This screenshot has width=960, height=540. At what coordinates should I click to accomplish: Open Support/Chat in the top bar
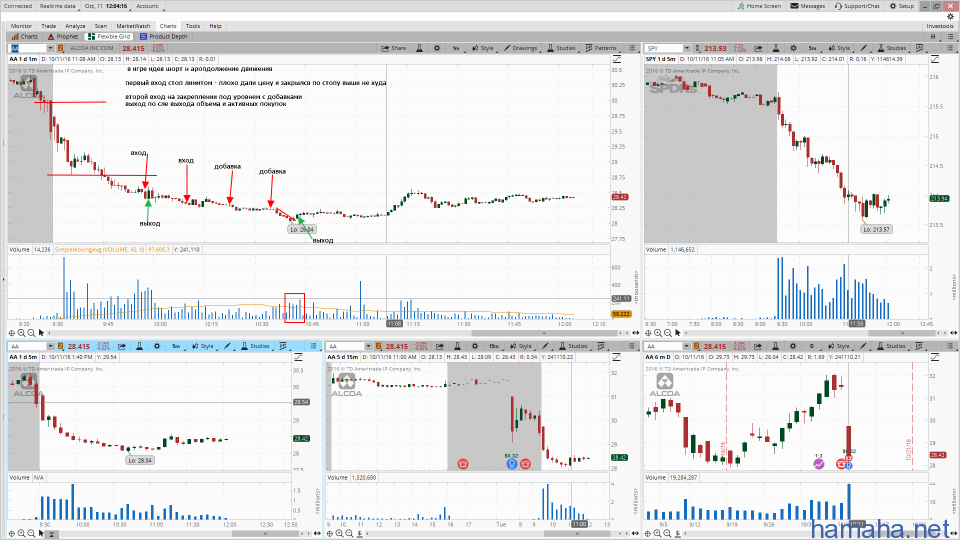857,6
